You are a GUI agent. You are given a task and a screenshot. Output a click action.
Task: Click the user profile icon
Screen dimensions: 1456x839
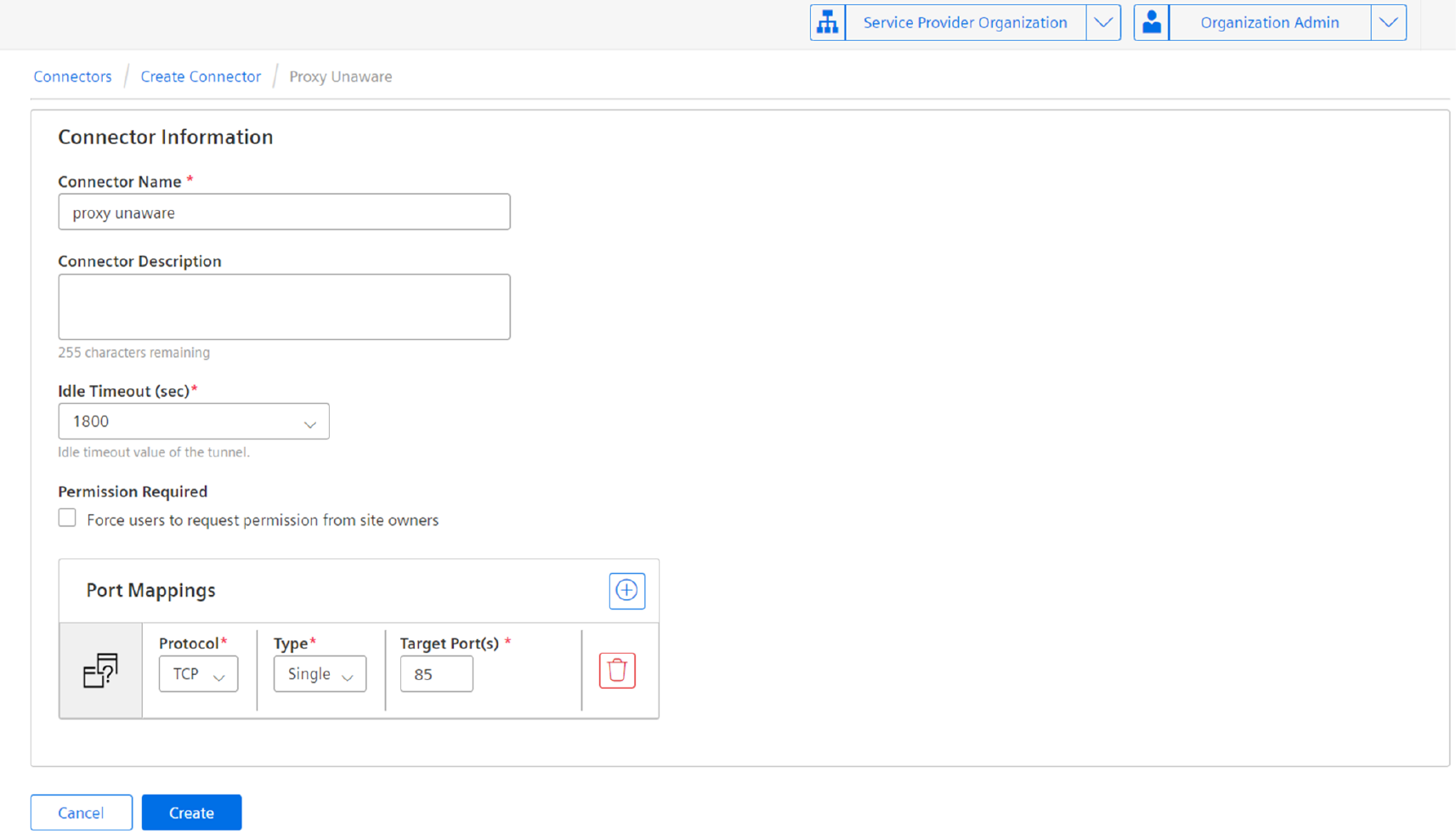pyautogui.click(x=1152, y=23)
